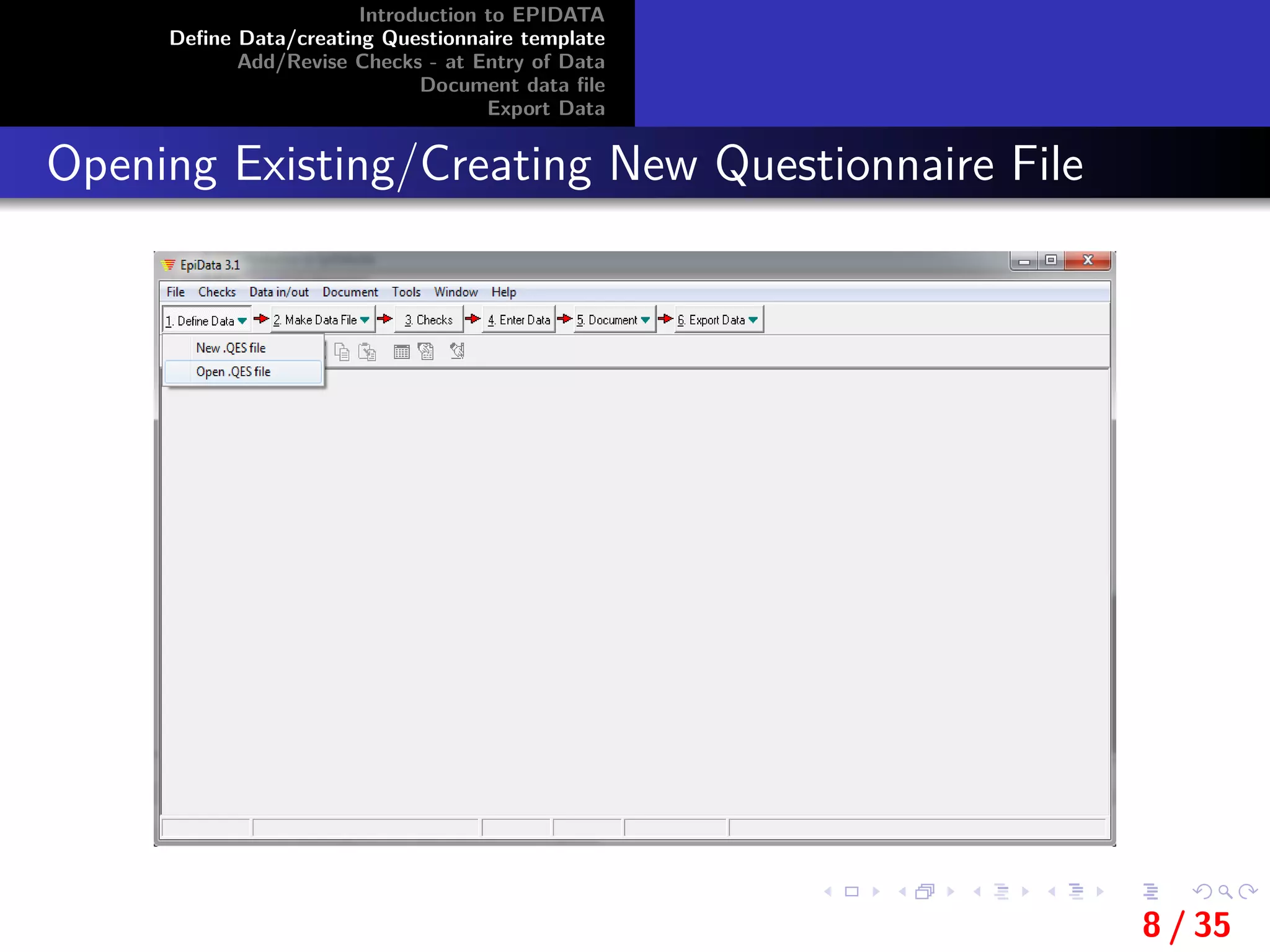This screenshot has height=952, width=1270.
Task: Select Open .QES file menu entry
Action: (x=243, y=372)
